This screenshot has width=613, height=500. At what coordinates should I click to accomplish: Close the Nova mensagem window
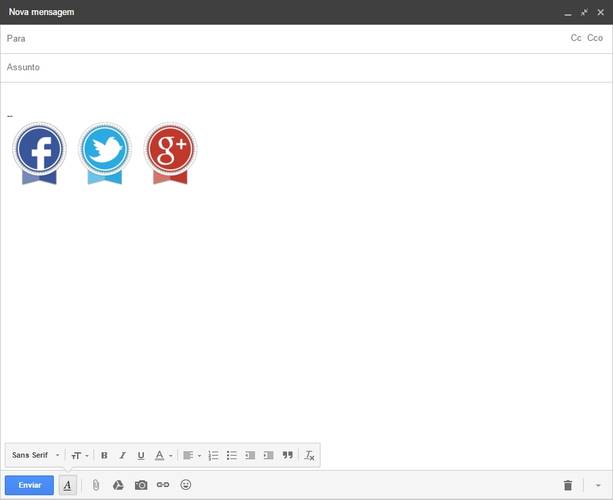(600, 13)
